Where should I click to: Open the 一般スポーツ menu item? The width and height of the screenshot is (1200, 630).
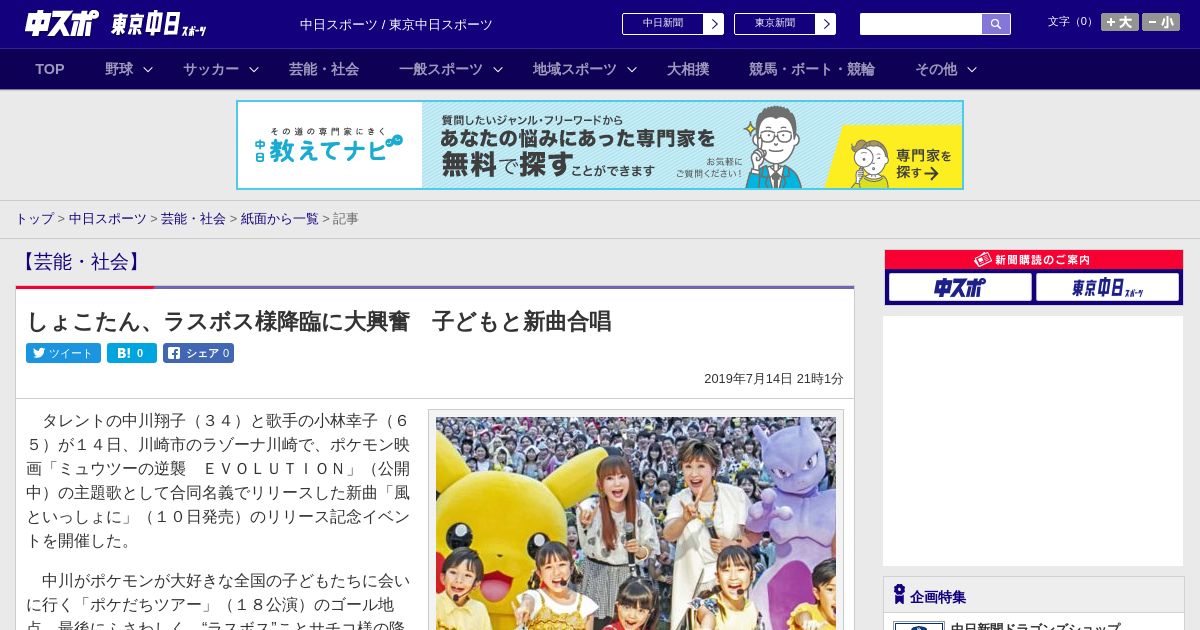441,69
